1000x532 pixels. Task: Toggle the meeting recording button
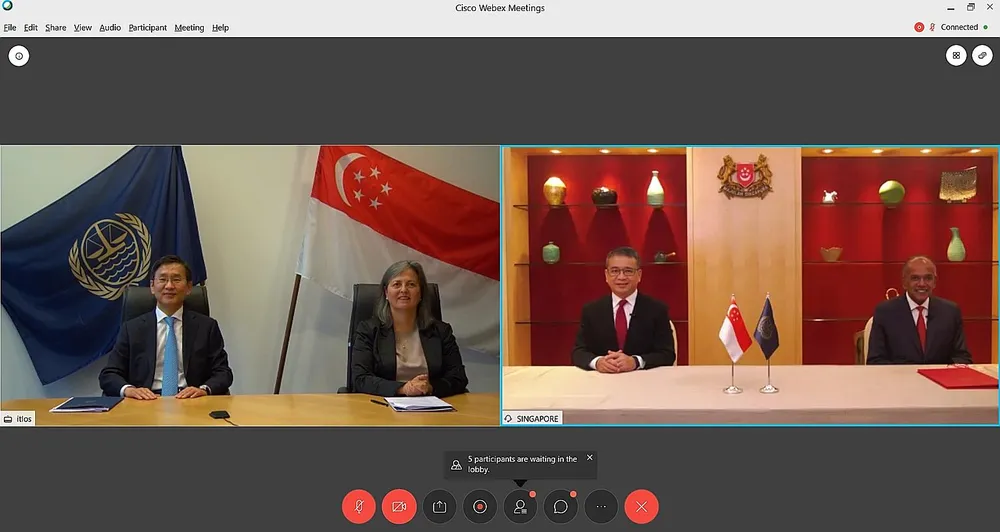pyautogui.click(x=480, y=506)
